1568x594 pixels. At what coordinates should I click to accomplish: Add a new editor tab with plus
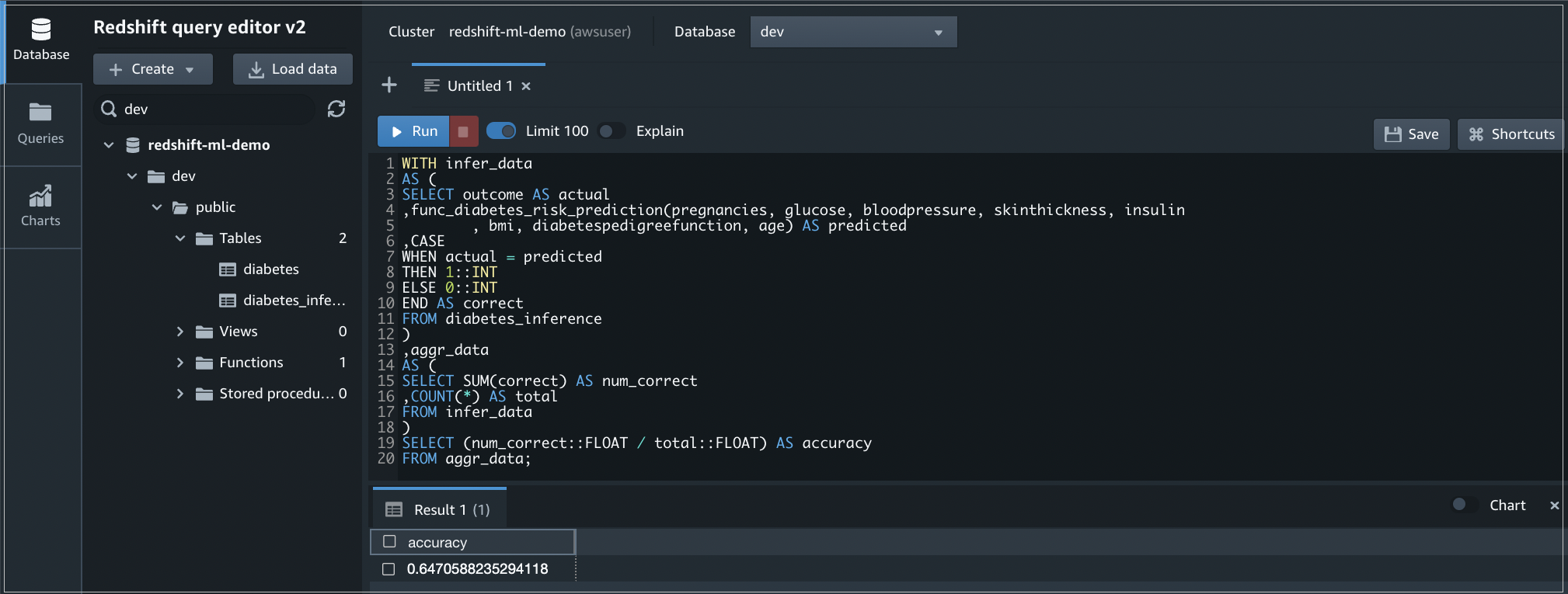[x=389, y=85]
